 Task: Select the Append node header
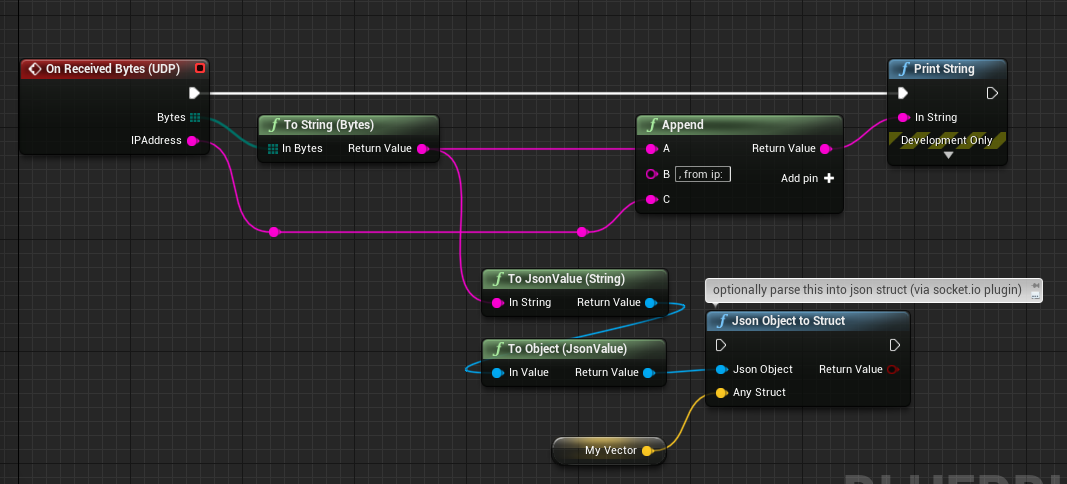740,125
